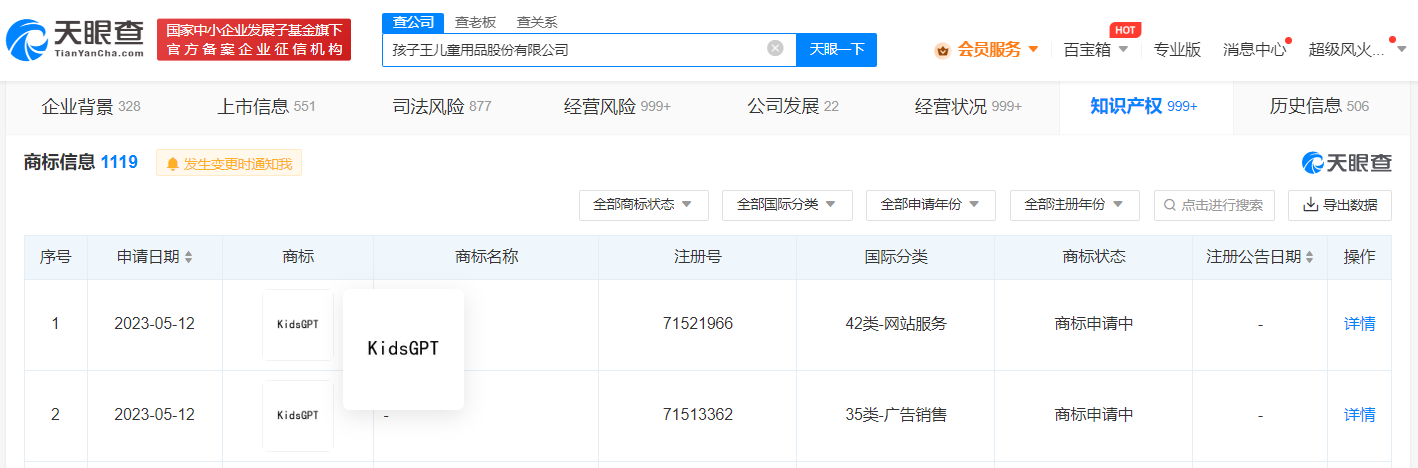Click the 导出数据 button

pos(1340,205)
